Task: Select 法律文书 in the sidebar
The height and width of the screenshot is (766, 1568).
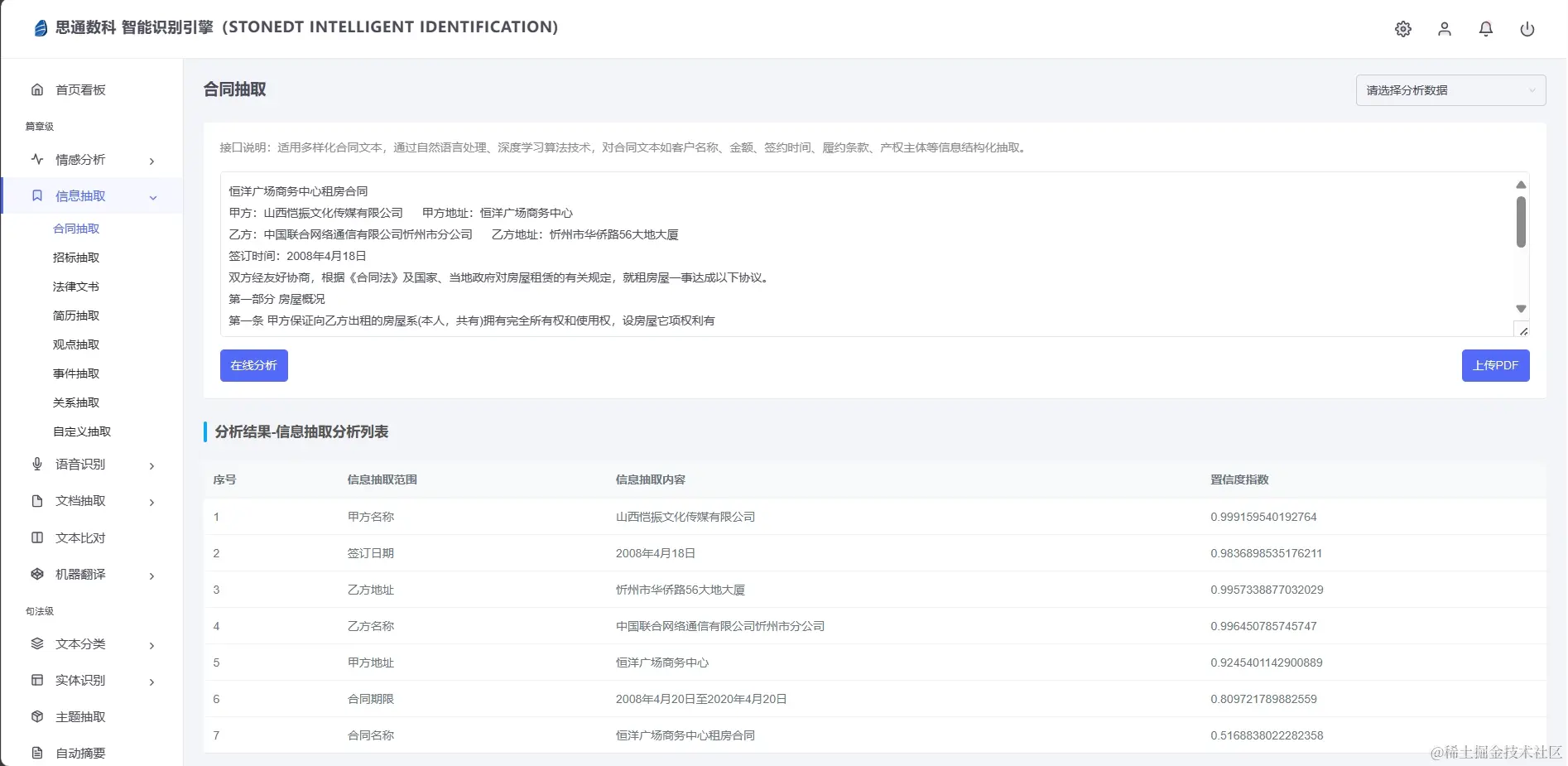Action: click(76, 287)
